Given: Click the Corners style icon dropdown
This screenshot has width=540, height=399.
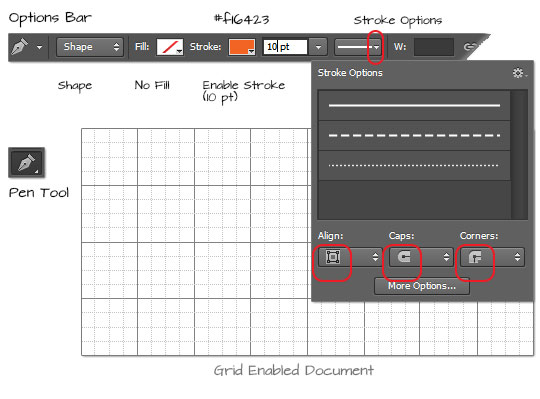Looking at the screenshot, I should (x=492, y=257).
